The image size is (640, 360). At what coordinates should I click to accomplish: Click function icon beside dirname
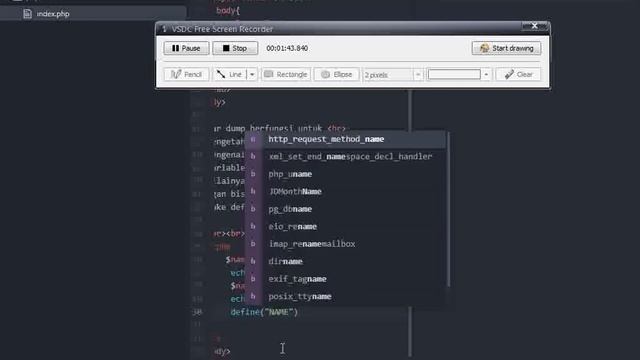(x=253, y=261)
